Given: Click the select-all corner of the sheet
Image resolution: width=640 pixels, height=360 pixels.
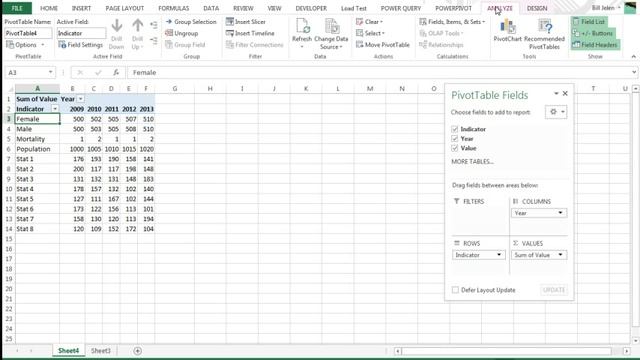Looking at the screenshot, I should coord(10,89).
